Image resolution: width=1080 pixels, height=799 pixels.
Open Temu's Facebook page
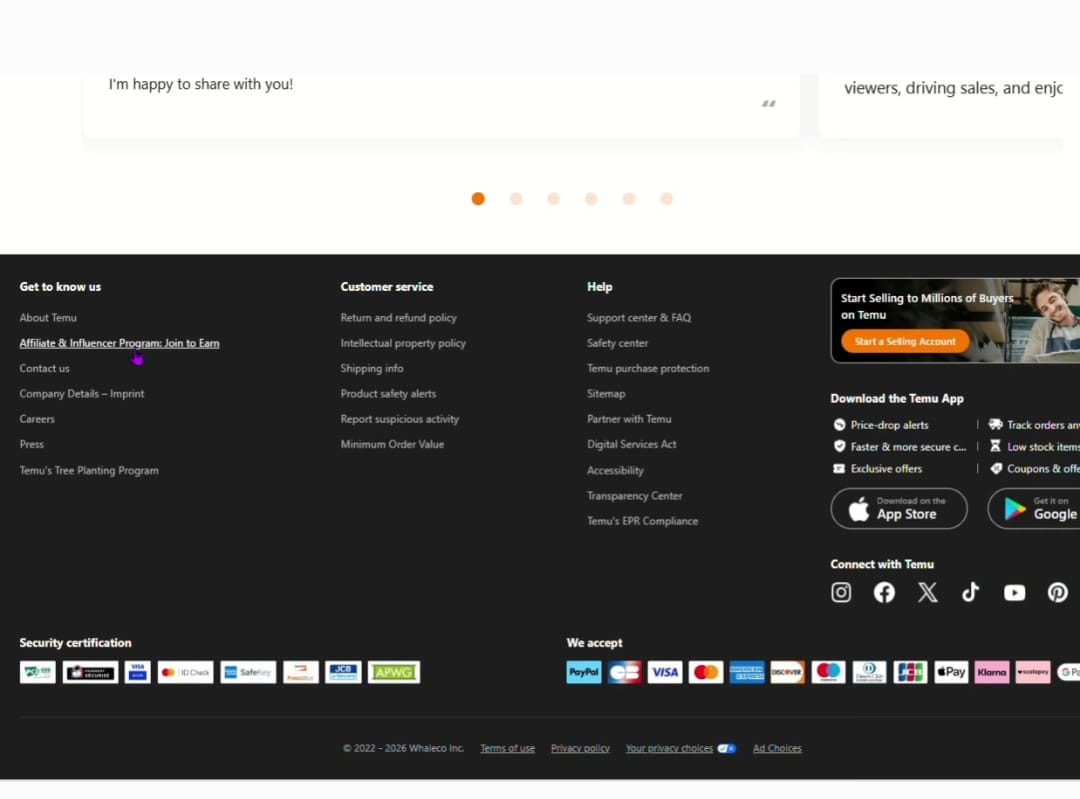(x=884, y=592)
